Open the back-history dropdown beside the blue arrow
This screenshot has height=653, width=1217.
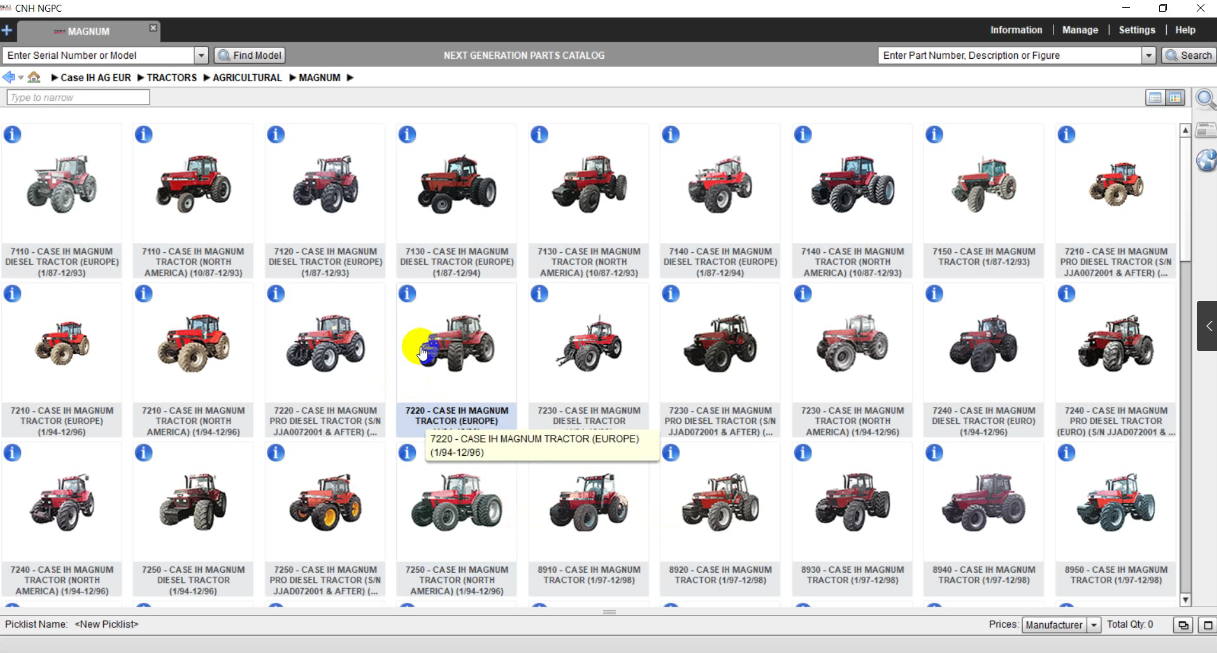point(20,78)
